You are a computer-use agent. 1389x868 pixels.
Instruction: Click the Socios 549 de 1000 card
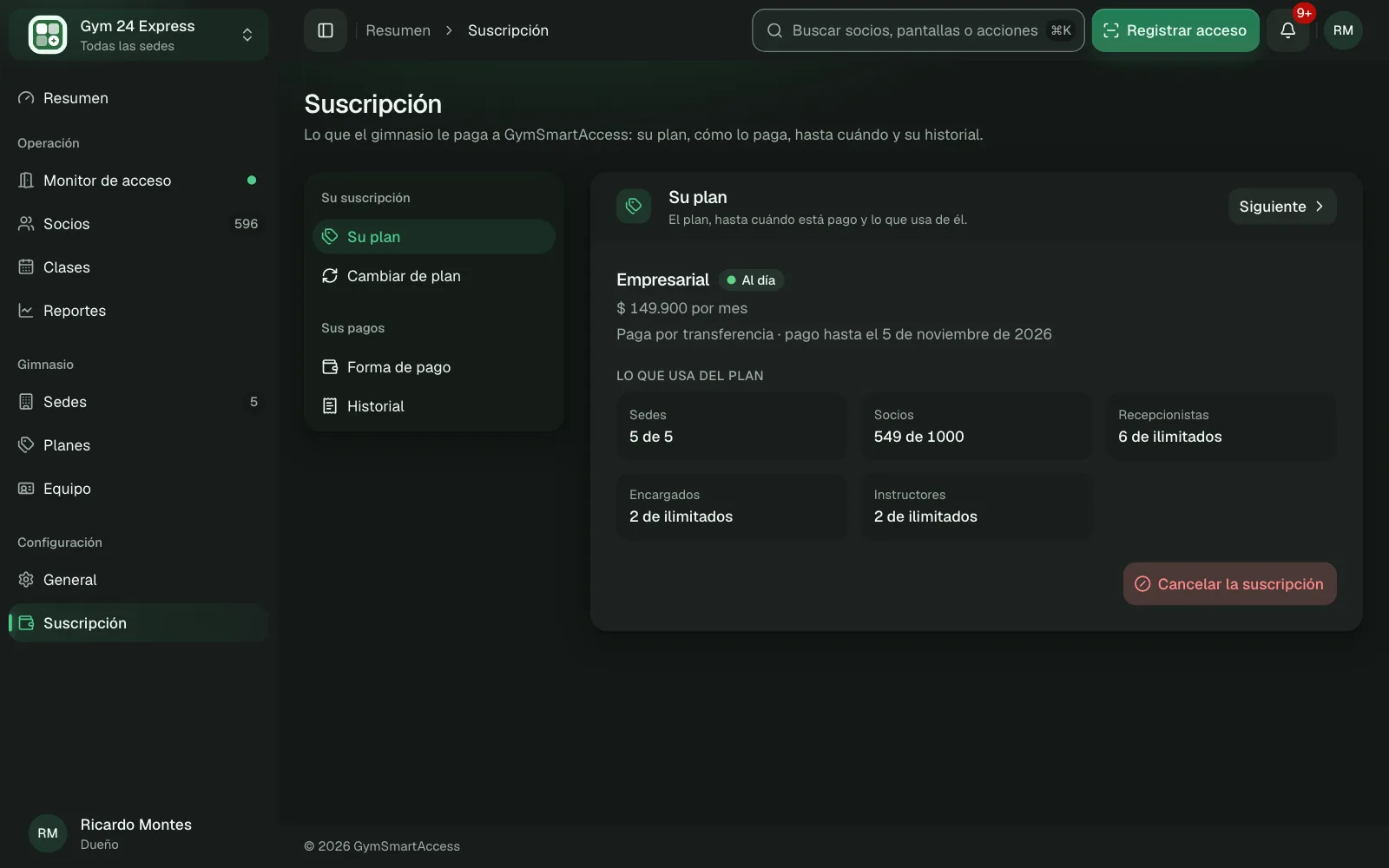pos(976,426)
